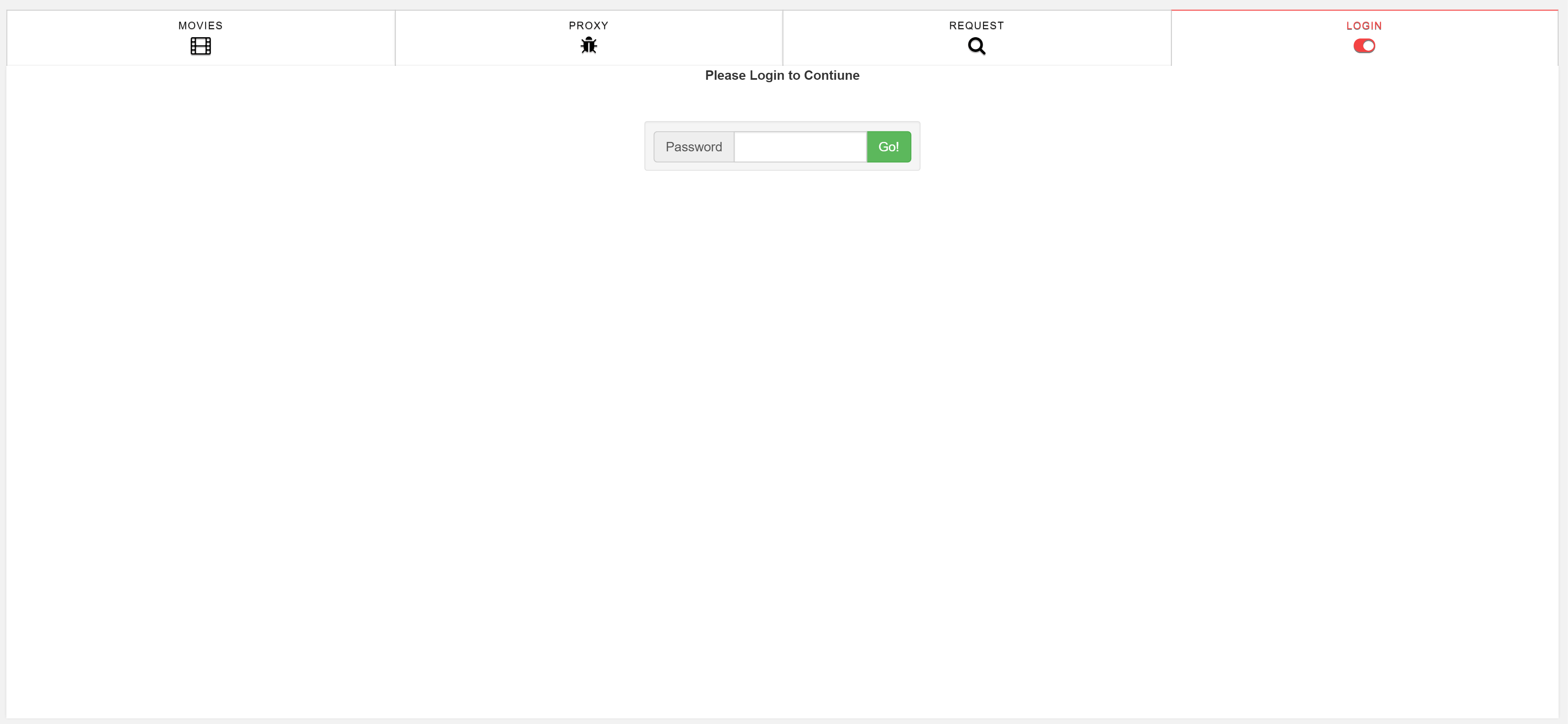Switch to the PROXY tab label

[x=588, y=25]
